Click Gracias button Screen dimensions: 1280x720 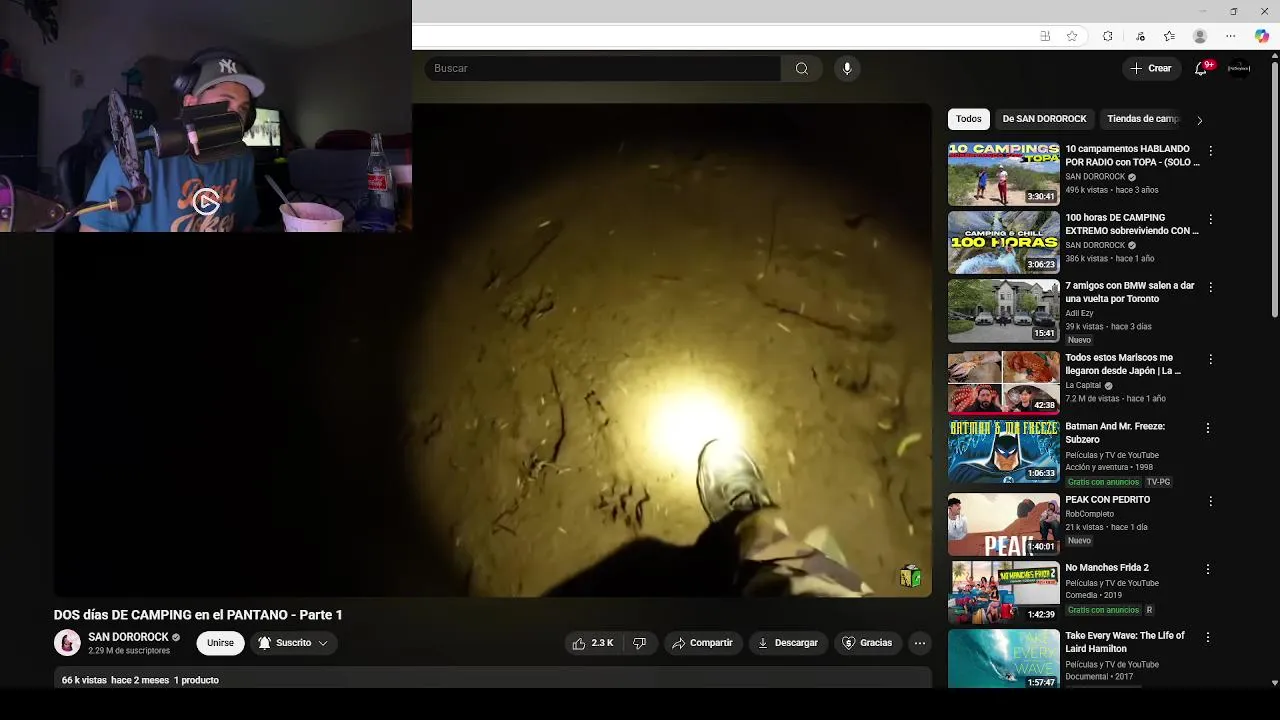pyautogui.click(x=867, y=643)
